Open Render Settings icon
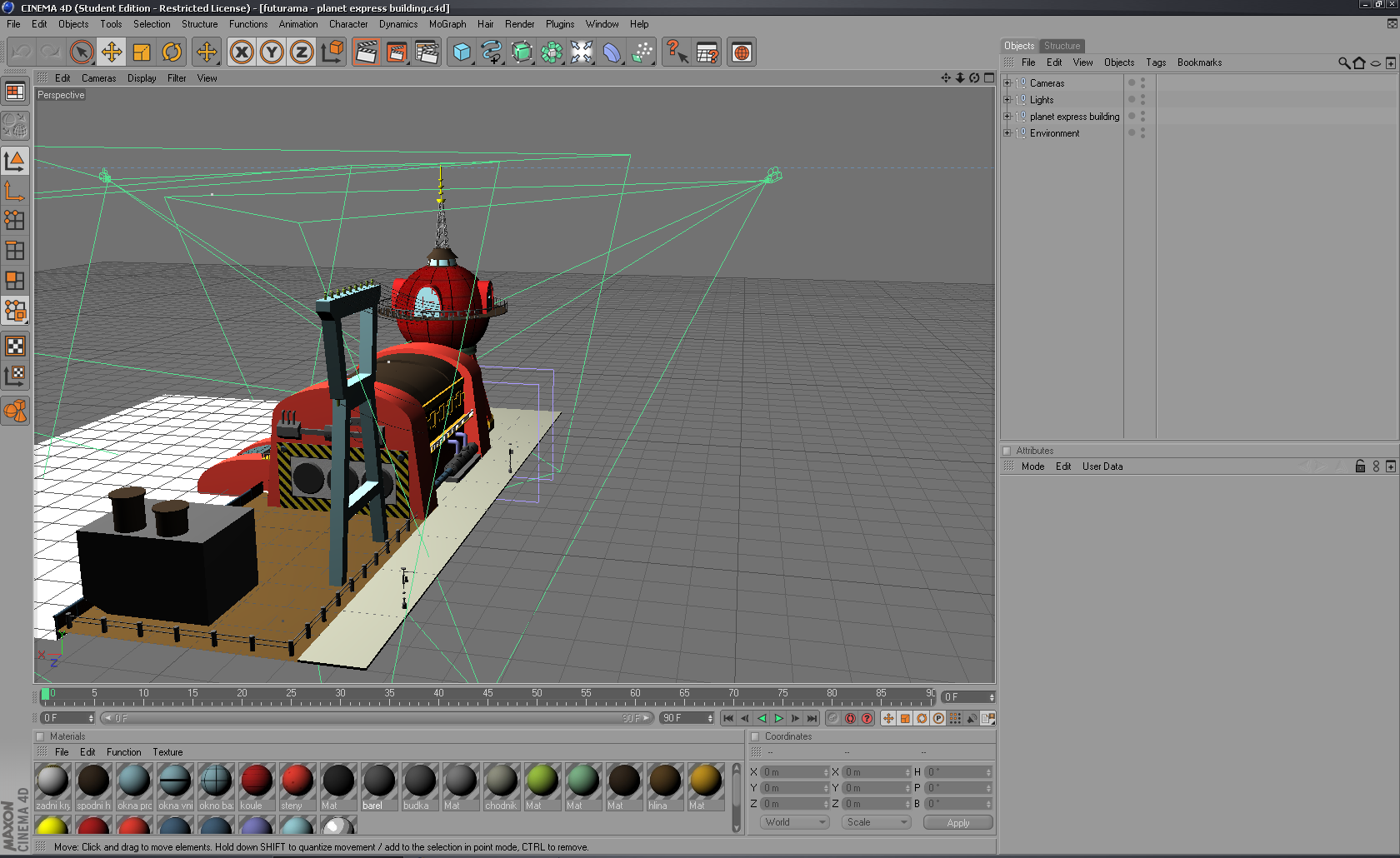1400x858 pixels. point(426,52)
